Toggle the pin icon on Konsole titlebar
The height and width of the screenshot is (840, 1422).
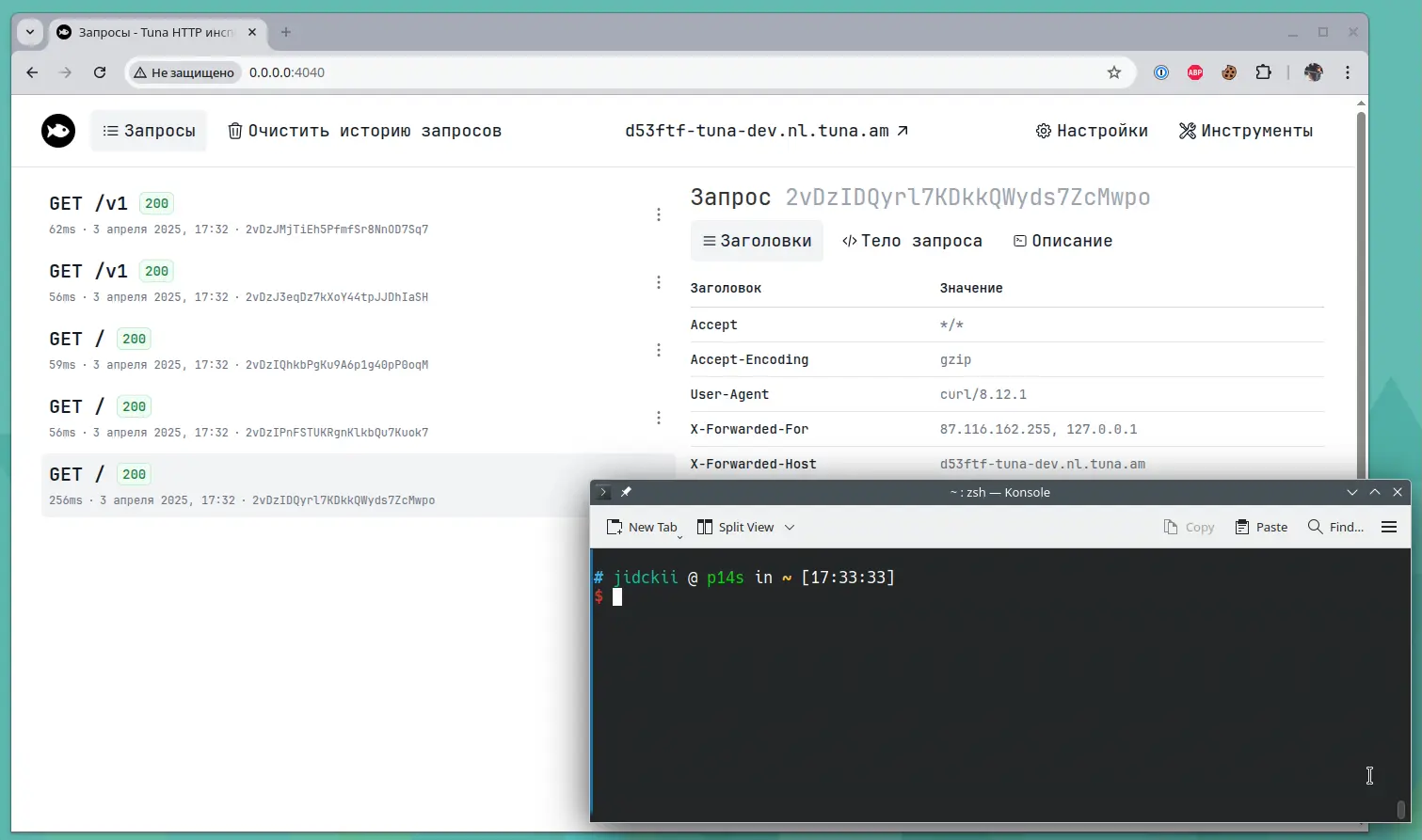coord(626,491)
